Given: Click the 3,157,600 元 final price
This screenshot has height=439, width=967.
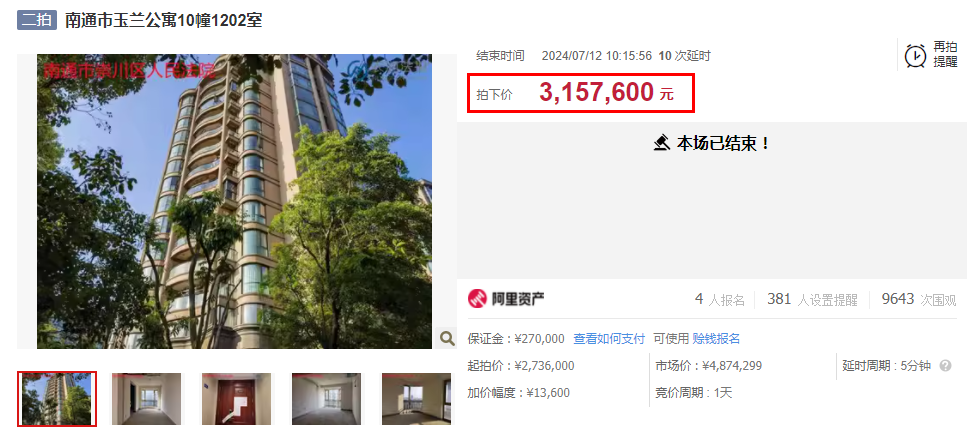Looking at the screenshot, I should click(x=606, y=93).
